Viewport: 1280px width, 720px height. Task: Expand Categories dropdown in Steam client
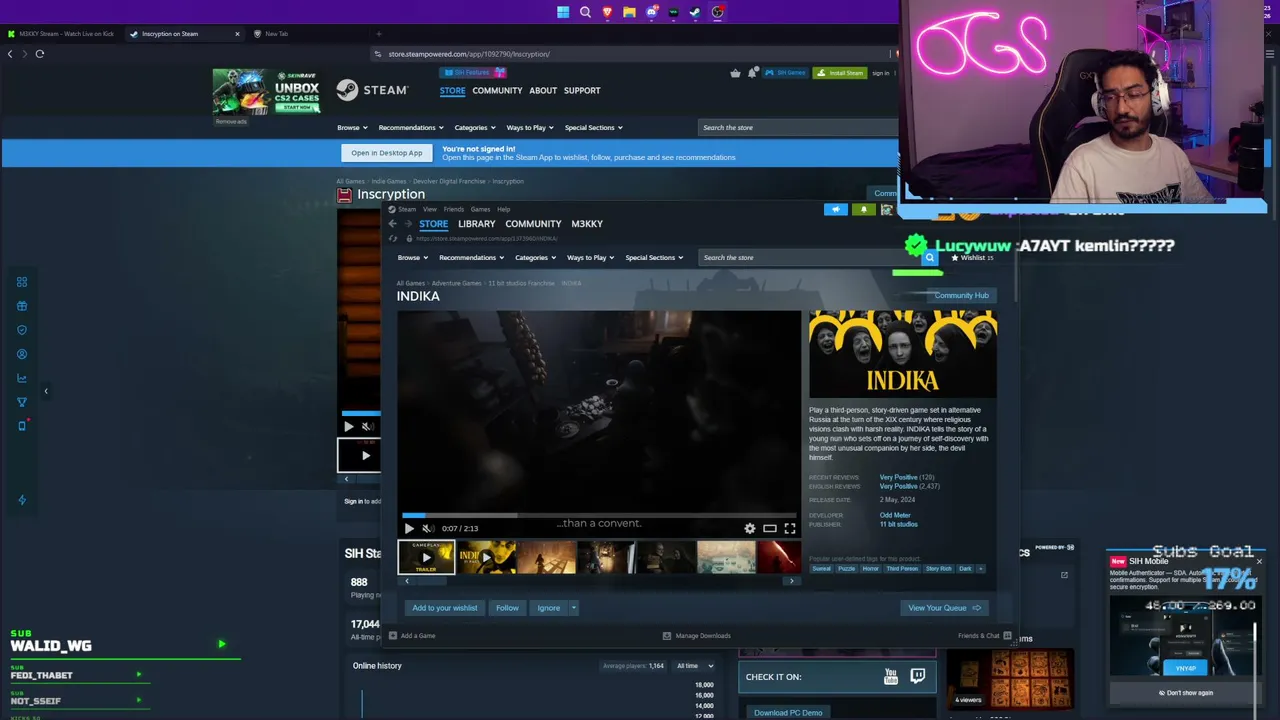[535, 258]
